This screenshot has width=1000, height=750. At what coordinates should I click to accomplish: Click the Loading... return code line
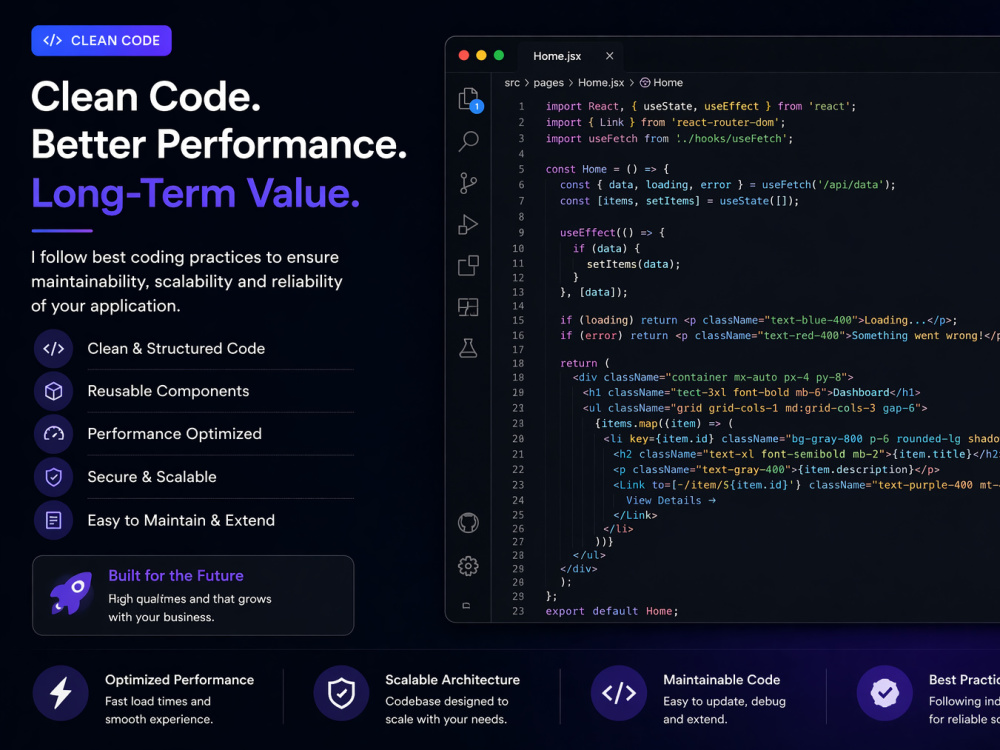coord(758,320)
